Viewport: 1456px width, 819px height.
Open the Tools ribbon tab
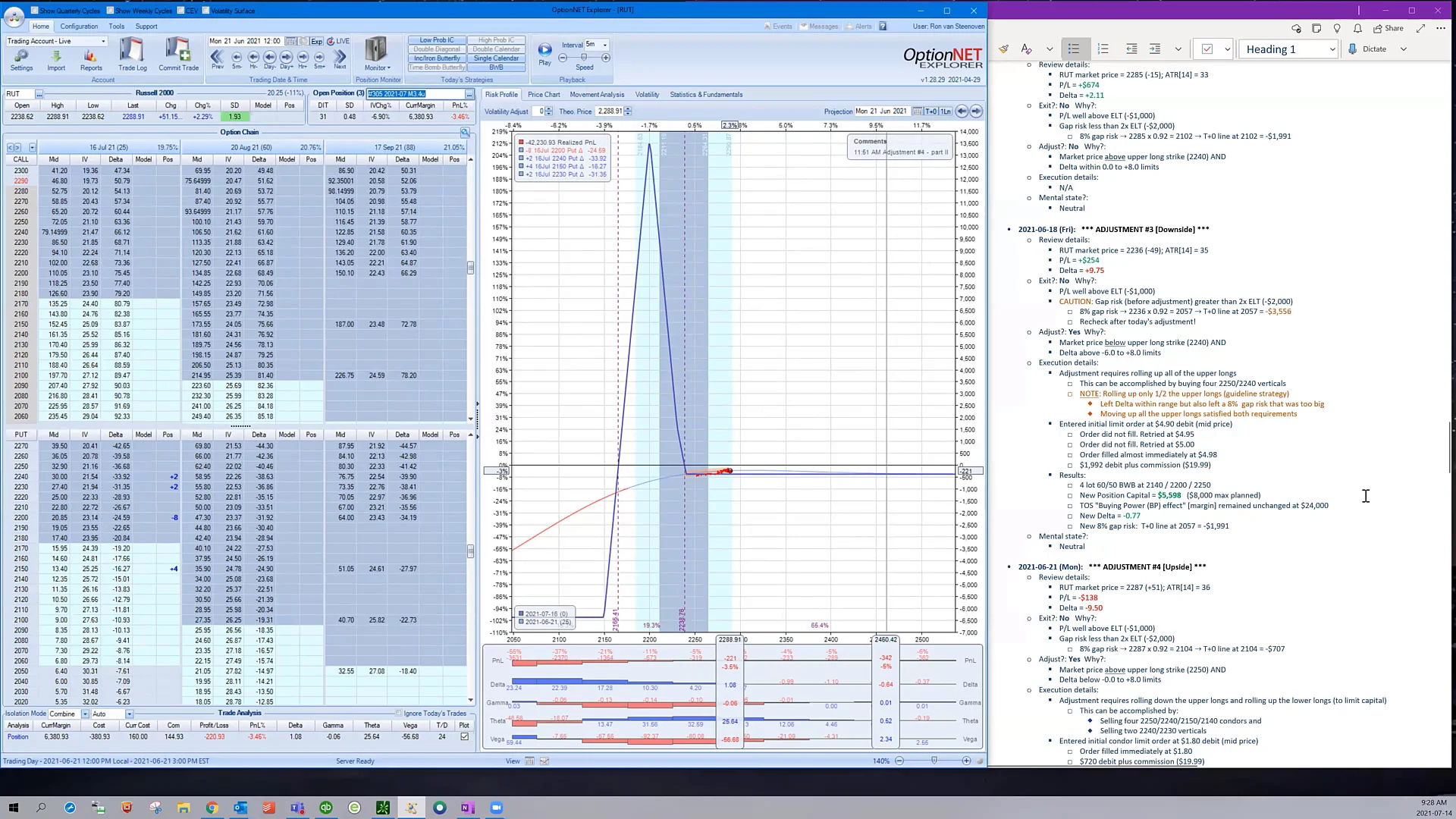coord(116,27)
